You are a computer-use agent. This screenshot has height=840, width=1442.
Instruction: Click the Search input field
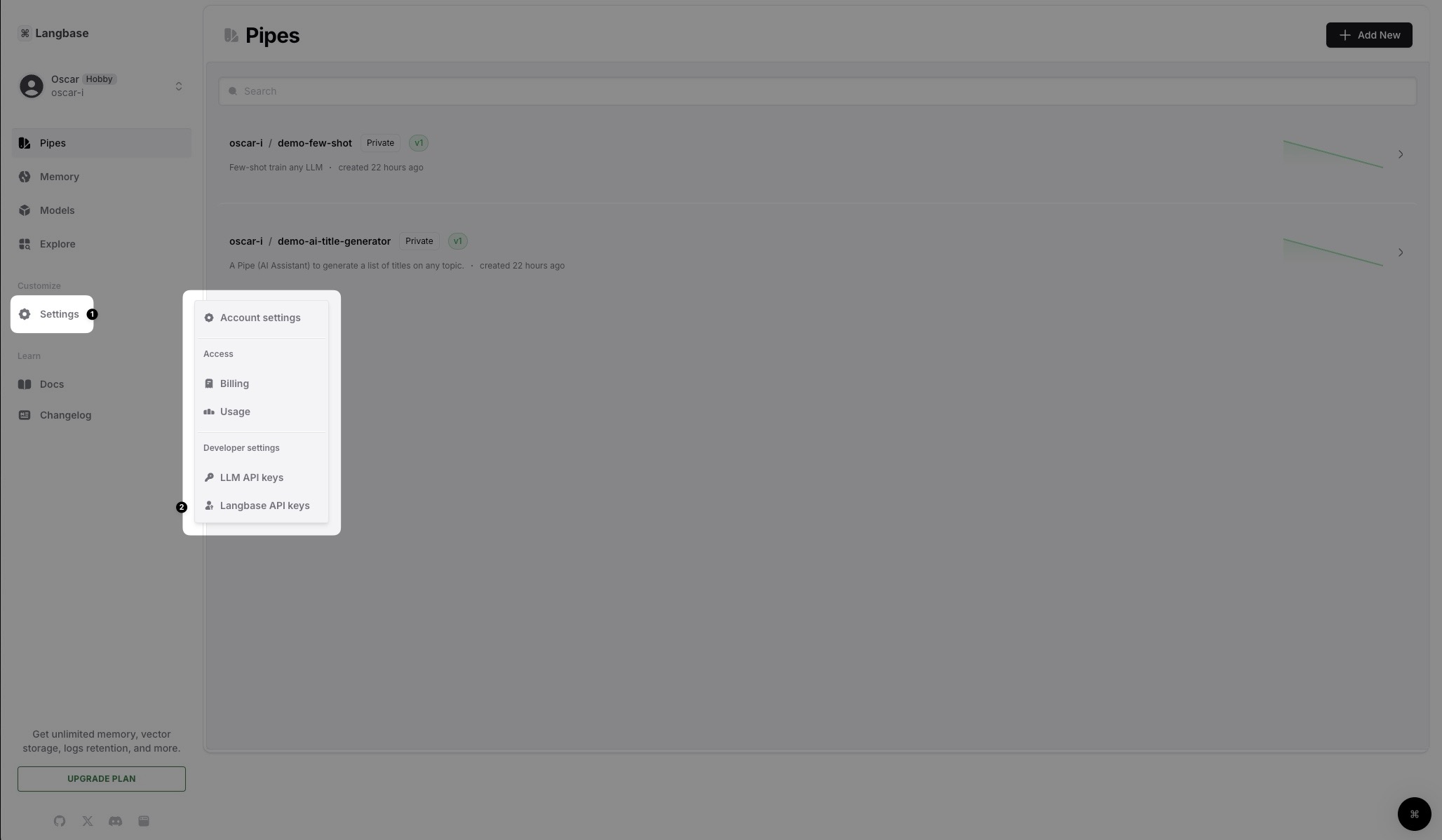[816, 91]
